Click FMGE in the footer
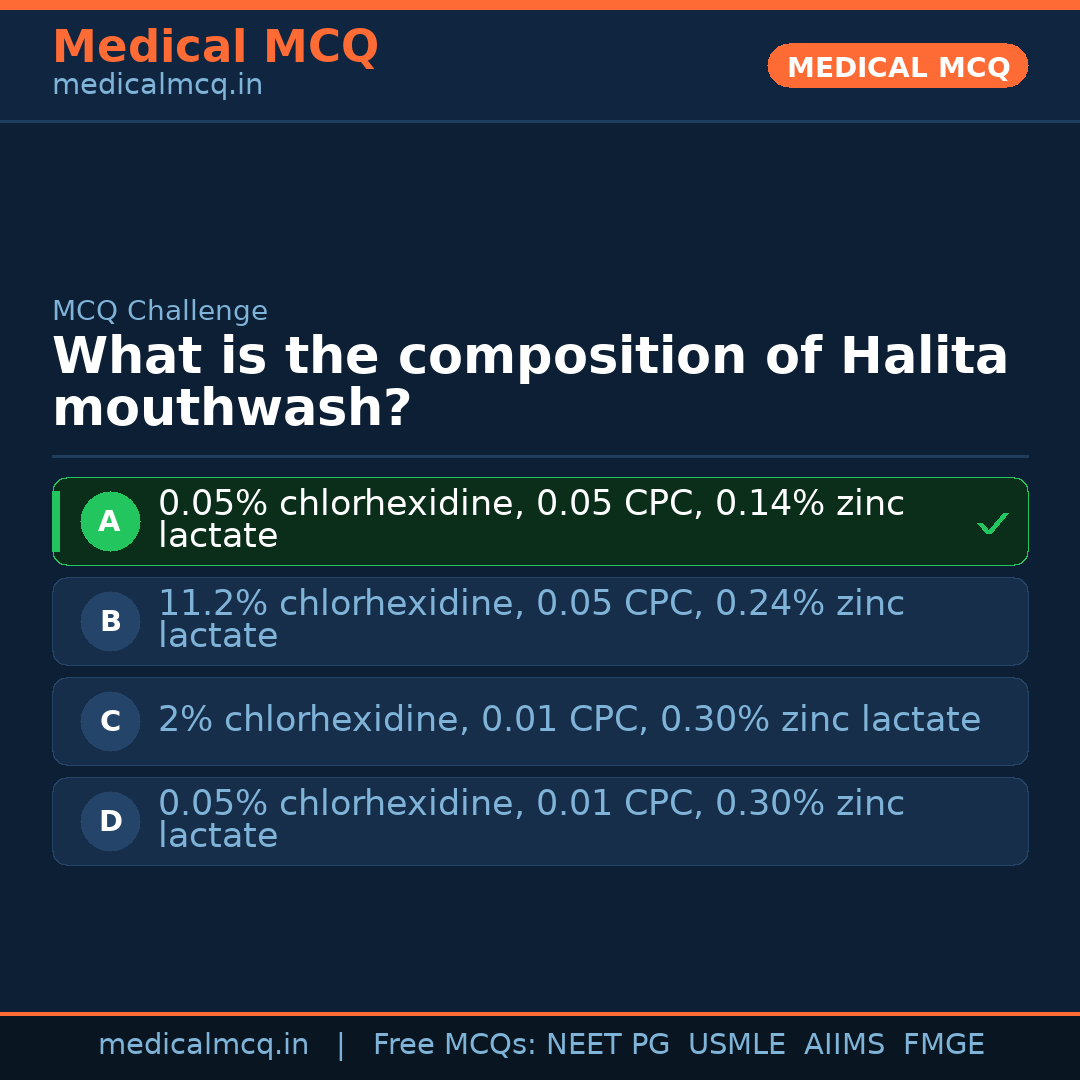This screenshot has width=1080, height=1080. point(943,1045)
